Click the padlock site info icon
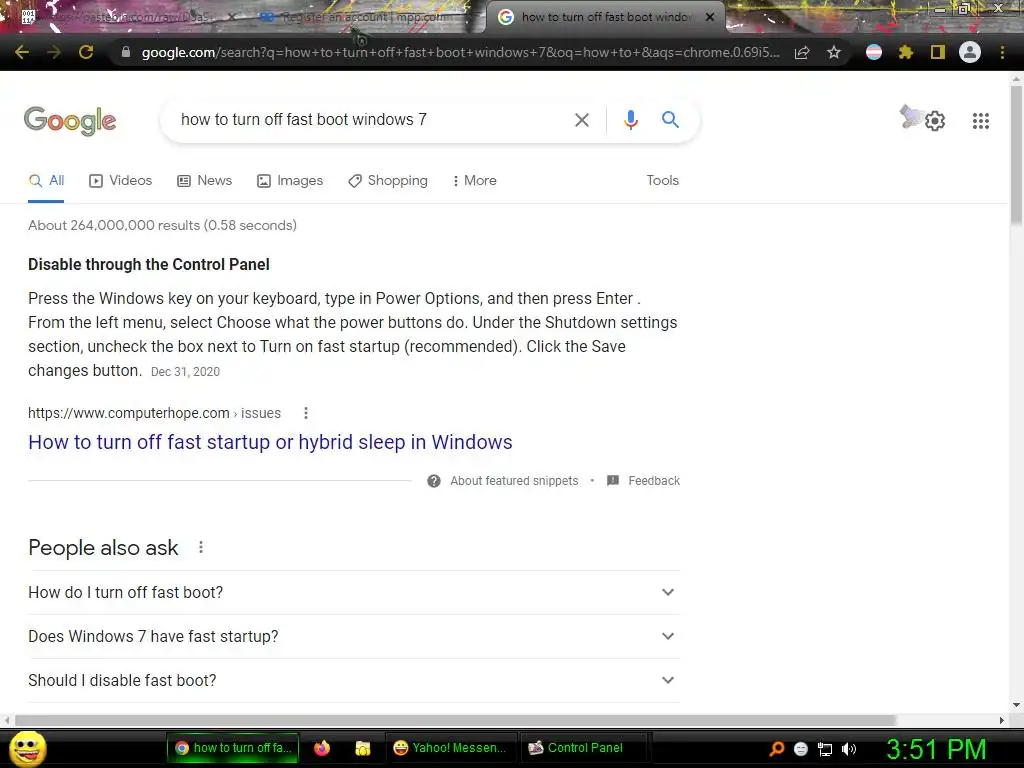The height and width of the screenshot is (768, 1024). click(x=125, y=52)
